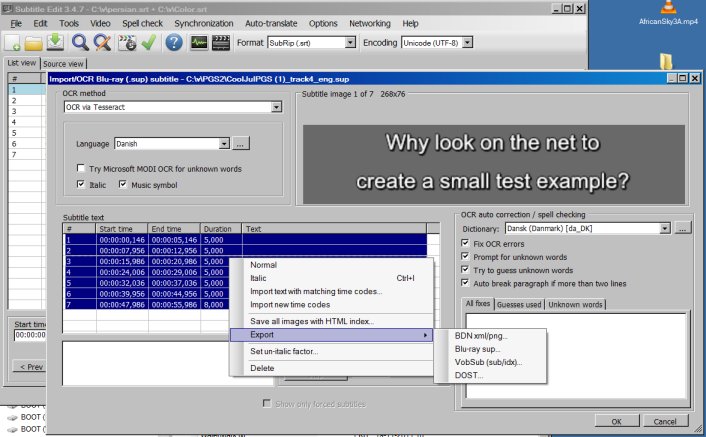Image resolution: width=706 pixels, height=437 pixels.
Task: Choose Normal from the context menu
Action: (331, 265)
